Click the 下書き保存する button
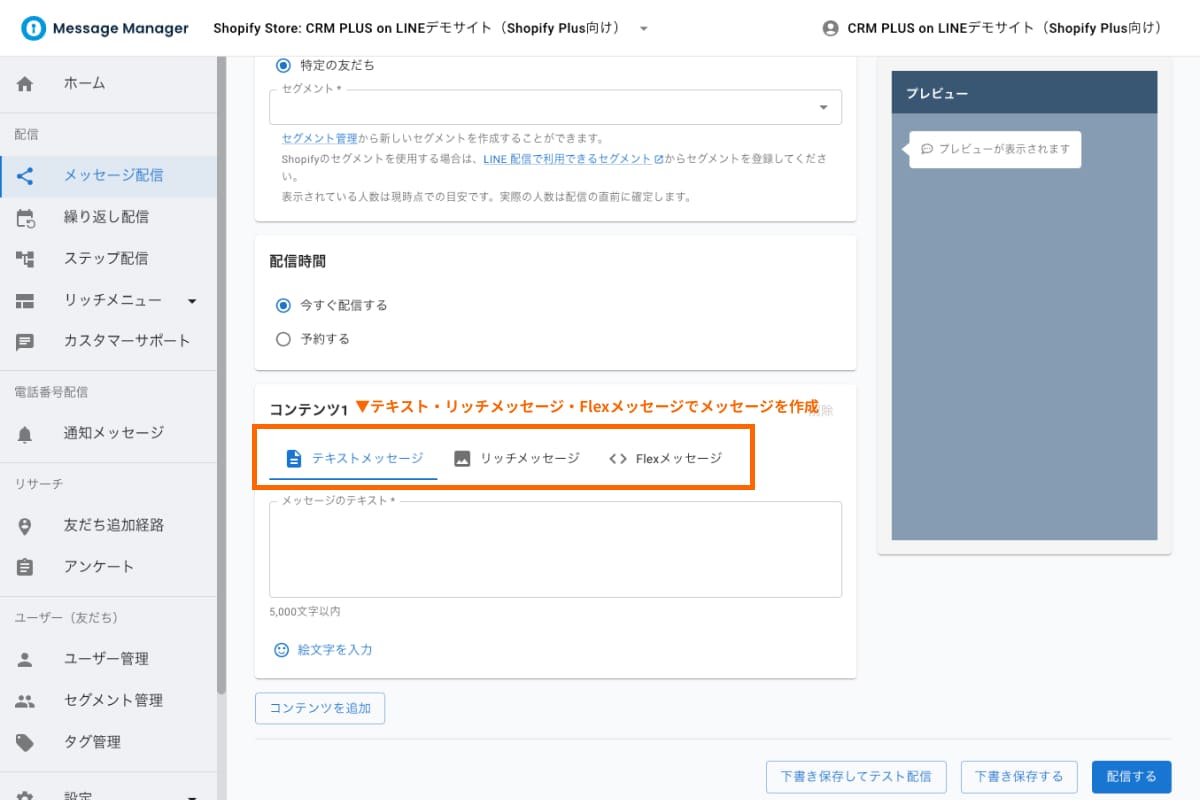Viewport: 1200px width, 800px height. click(1019, 776)
